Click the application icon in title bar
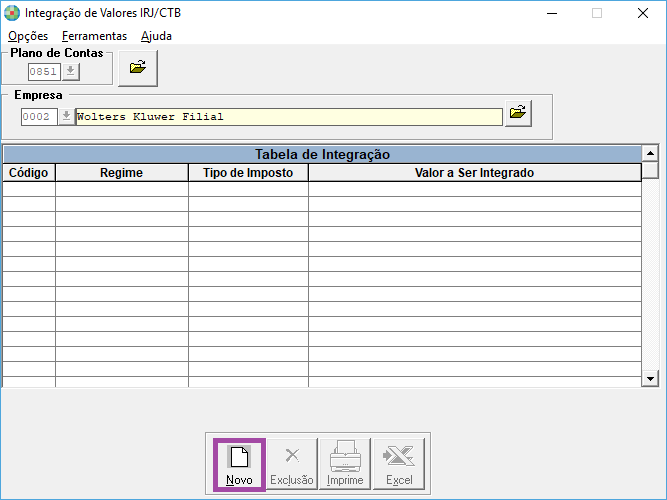Image resolution: width=667 pixels, height=500 pixels. coord(12,14)
